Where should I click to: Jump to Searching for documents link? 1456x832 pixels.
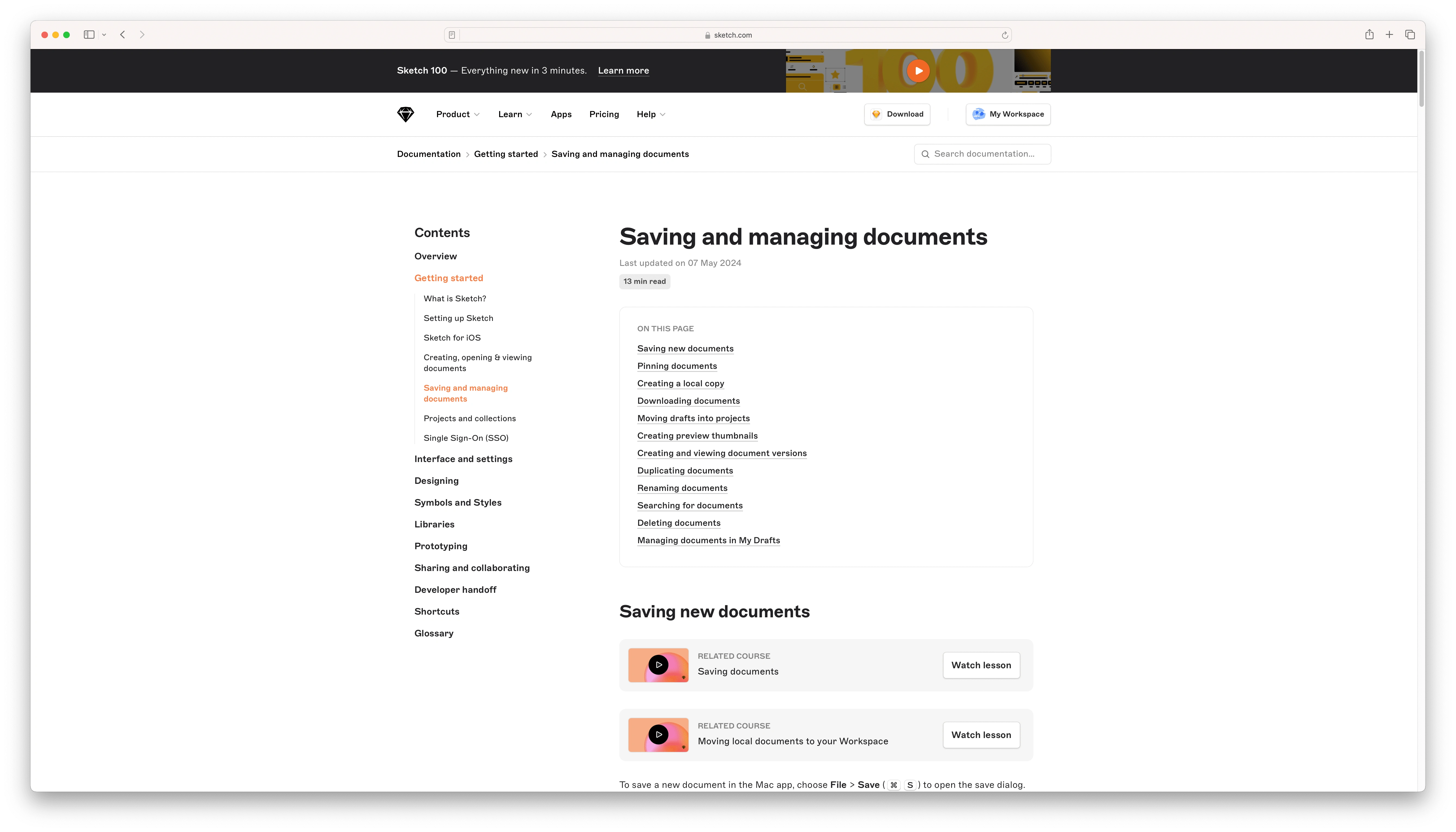[x=690, y=506]
